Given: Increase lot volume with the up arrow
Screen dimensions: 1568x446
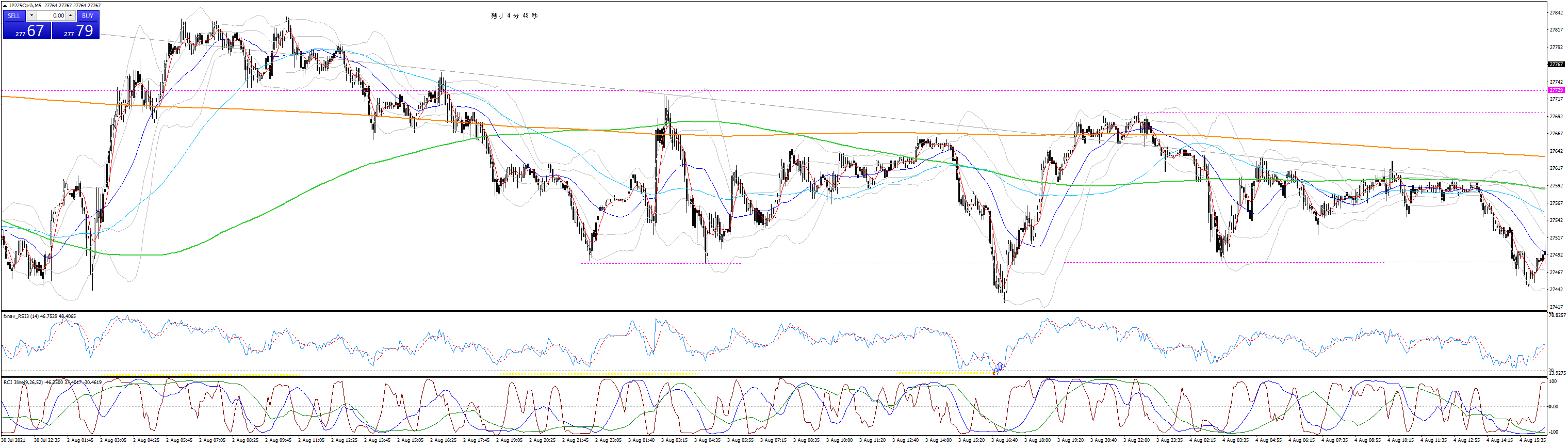Looking at the screenshot, I should [71, 16].
